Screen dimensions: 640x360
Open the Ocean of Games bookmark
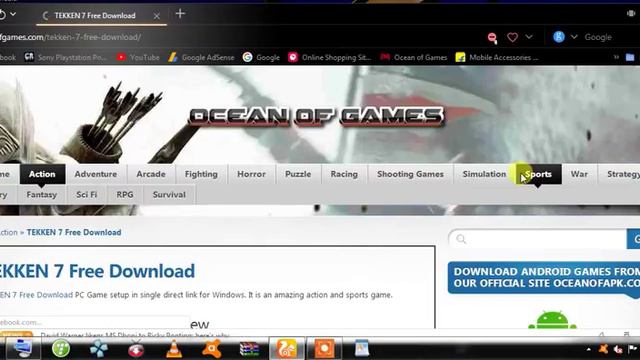tap(414, 58)
